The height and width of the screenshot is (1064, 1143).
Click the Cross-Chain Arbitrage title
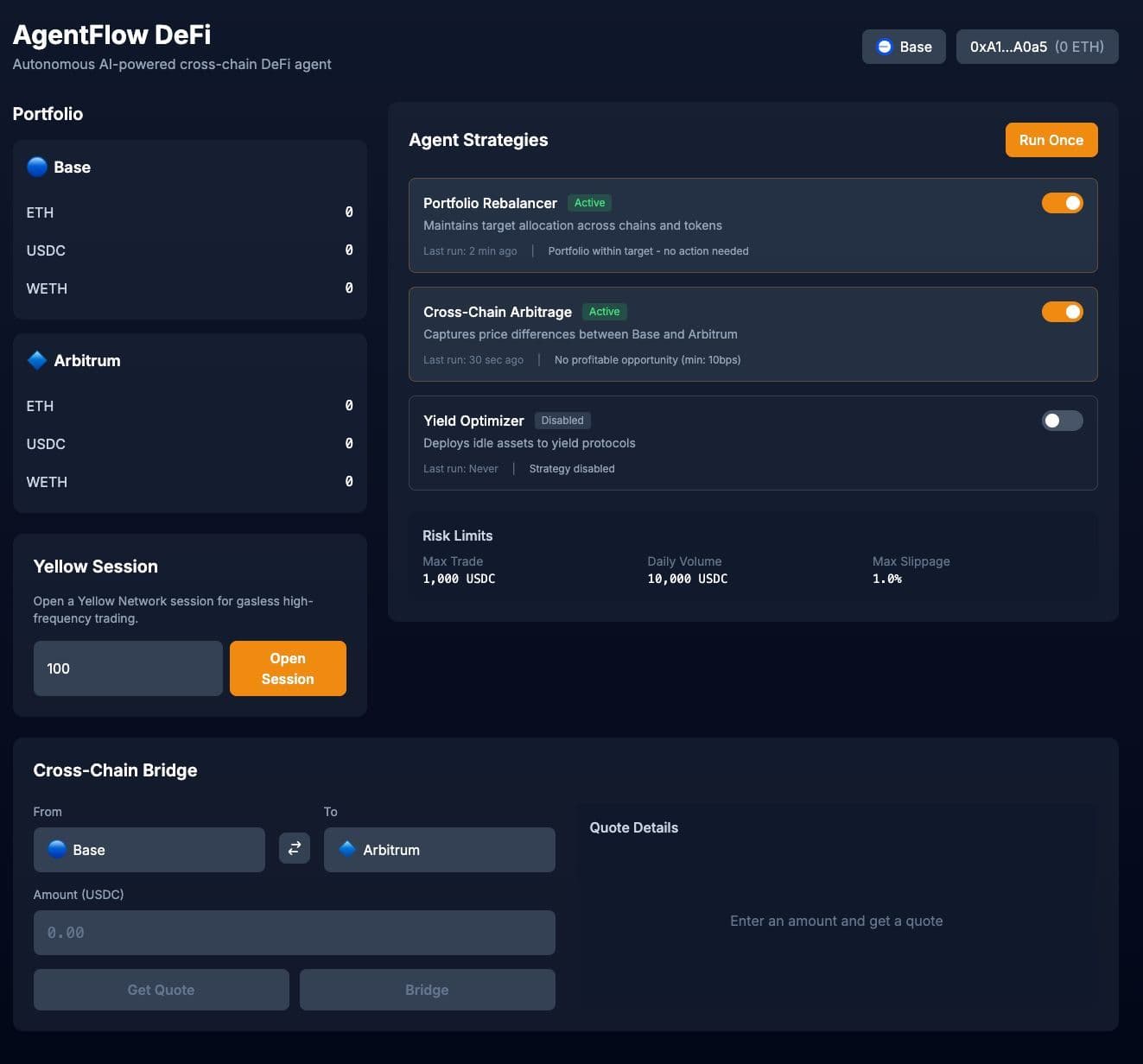click(x=498, y=312)
